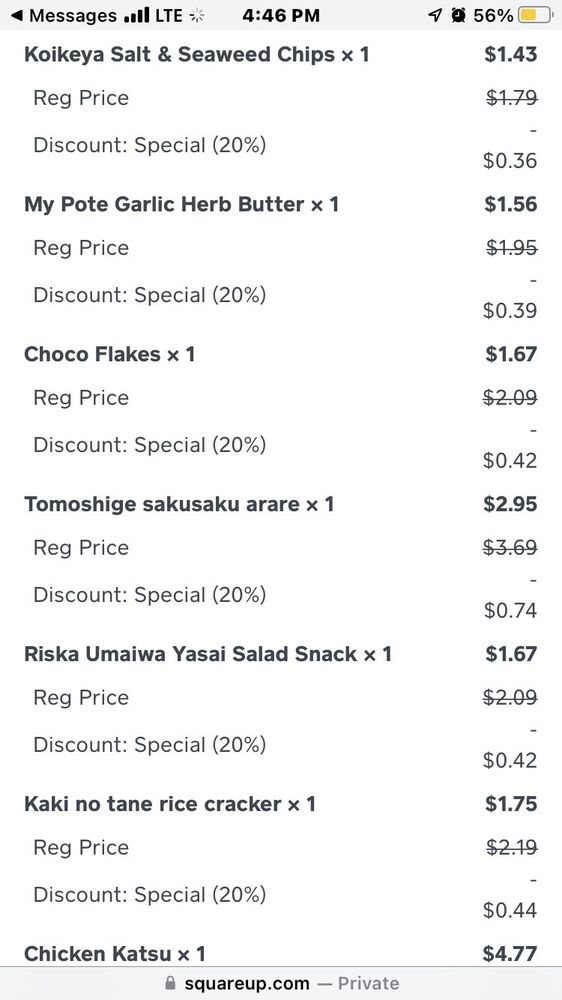
Task: Tap the padlock icon beside squareup.com
Action: pos(170,983)
